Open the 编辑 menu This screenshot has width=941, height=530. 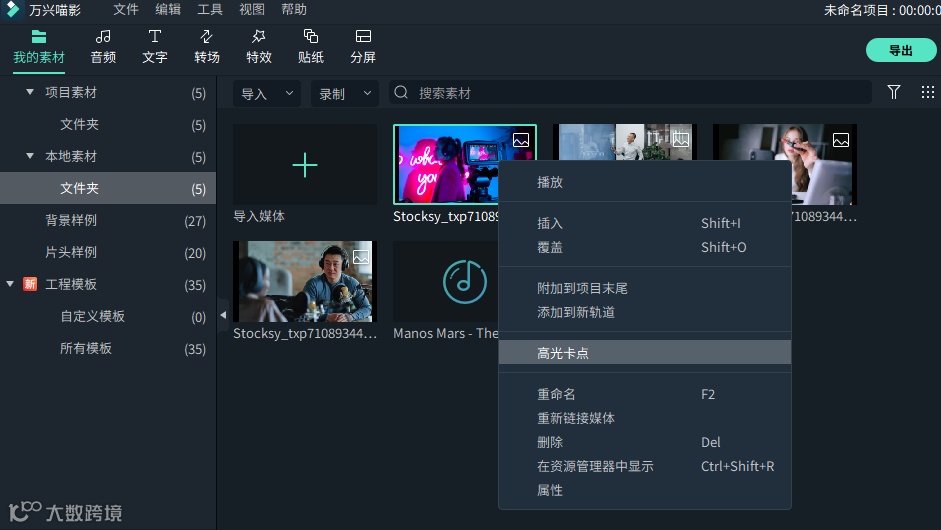[168, 10]
